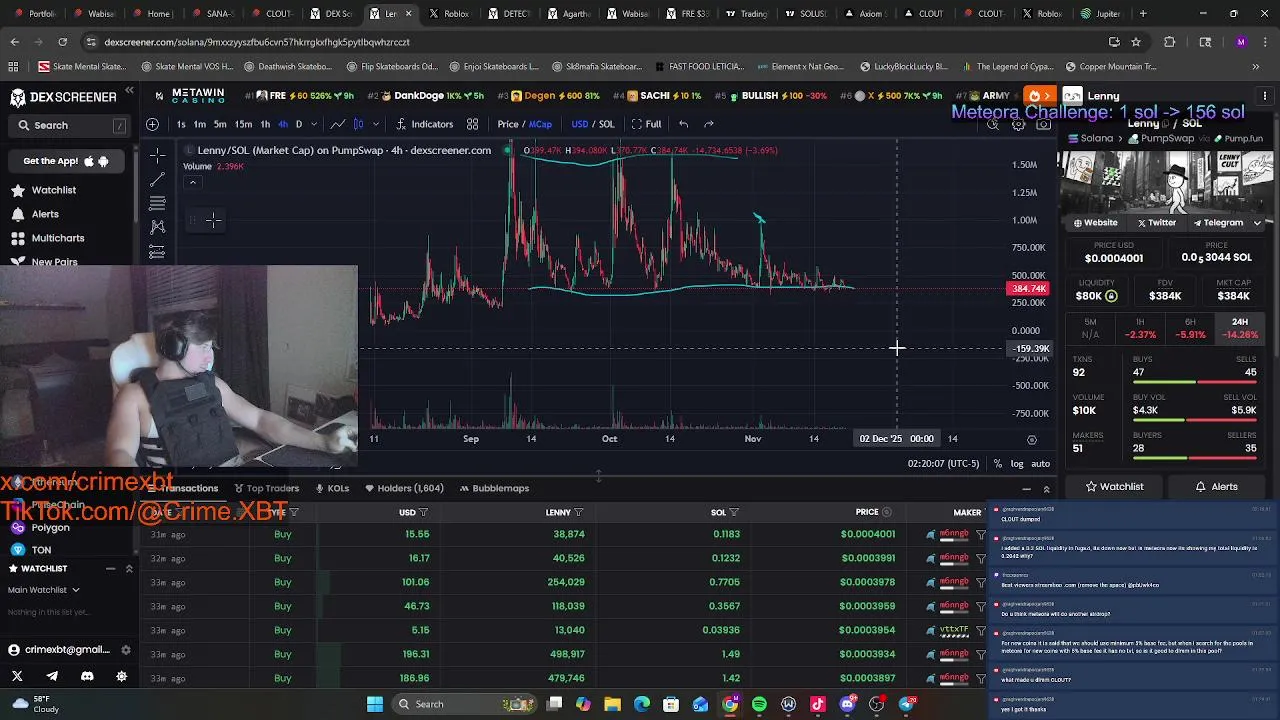
Task: Open the forecasting and measurement tool
Action: (x=157, y=251)
